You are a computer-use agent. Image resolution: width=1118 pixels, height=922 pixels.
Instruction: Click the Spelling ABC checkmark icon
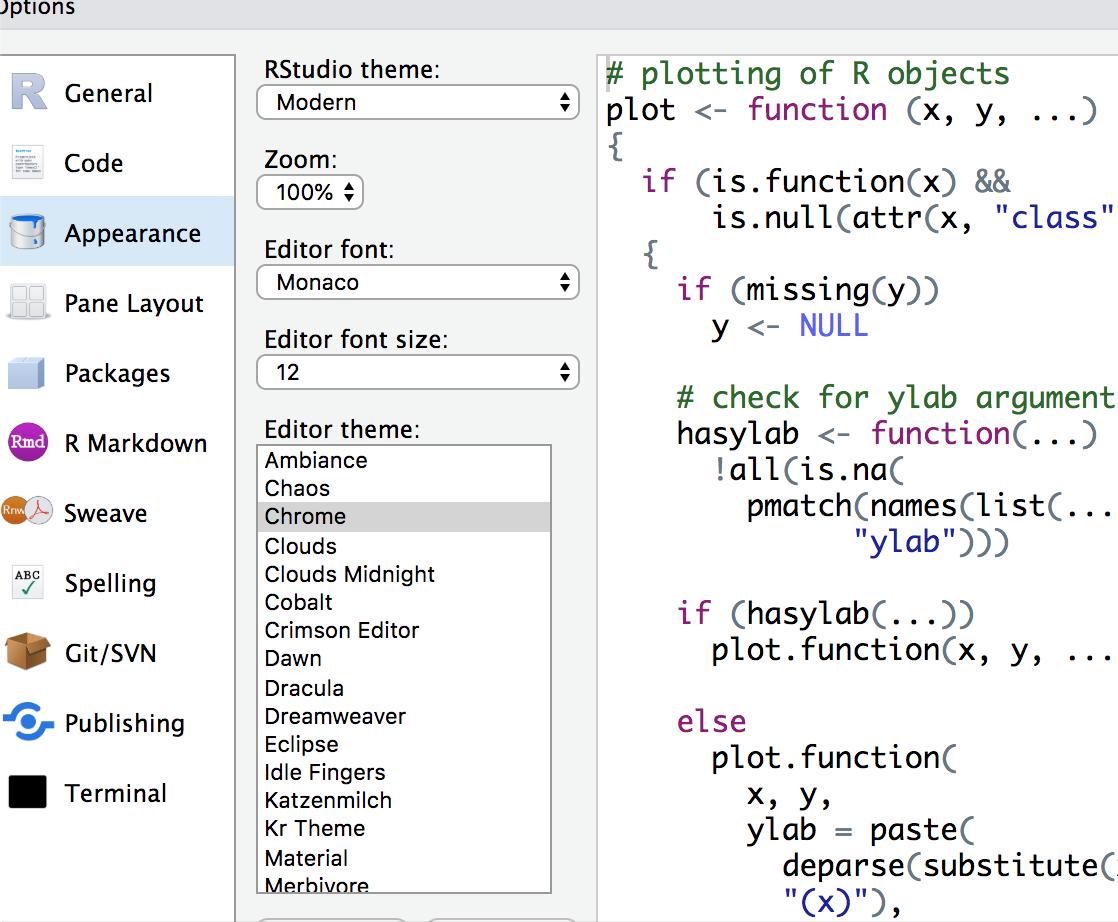click(28, 583)
